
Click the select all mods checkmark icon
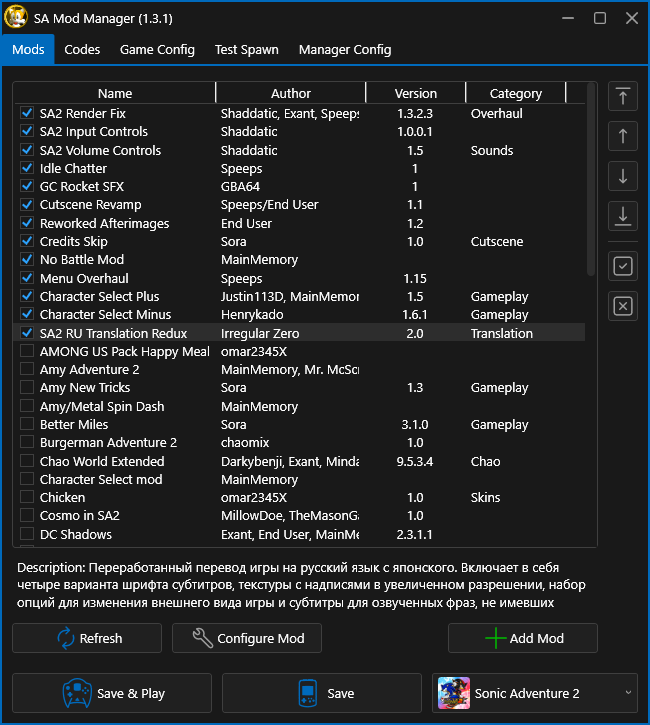[x=623, y=266]
